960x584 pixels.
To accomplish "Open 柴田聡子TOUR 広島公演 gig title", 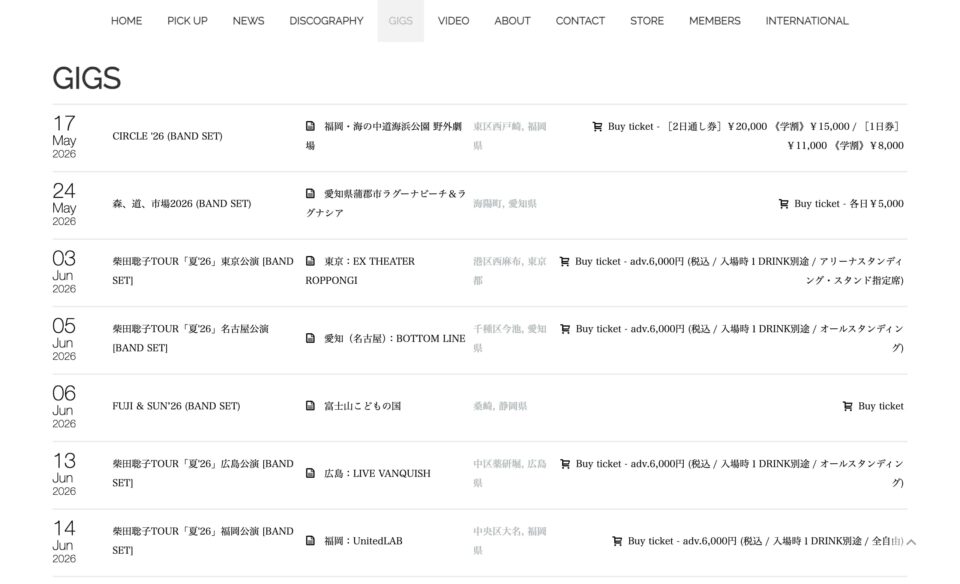I will tap(203, 473).
